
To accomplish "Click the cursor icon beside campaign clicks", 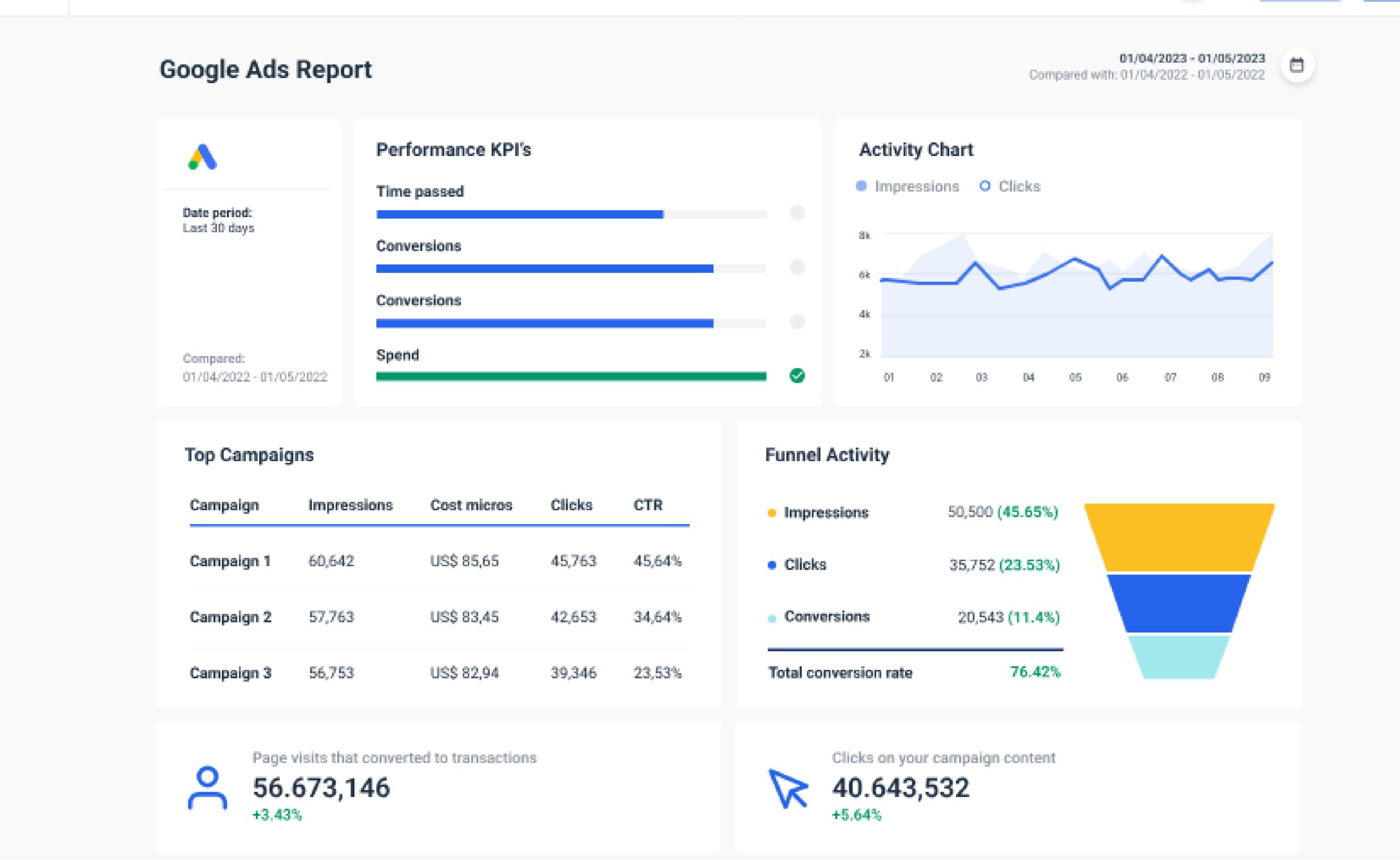I will (788, 788).
